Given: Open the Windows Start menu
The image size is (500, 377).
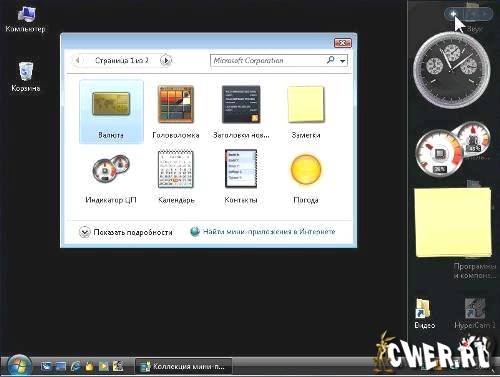Looking at the screenshot, I should coord(18,366).
